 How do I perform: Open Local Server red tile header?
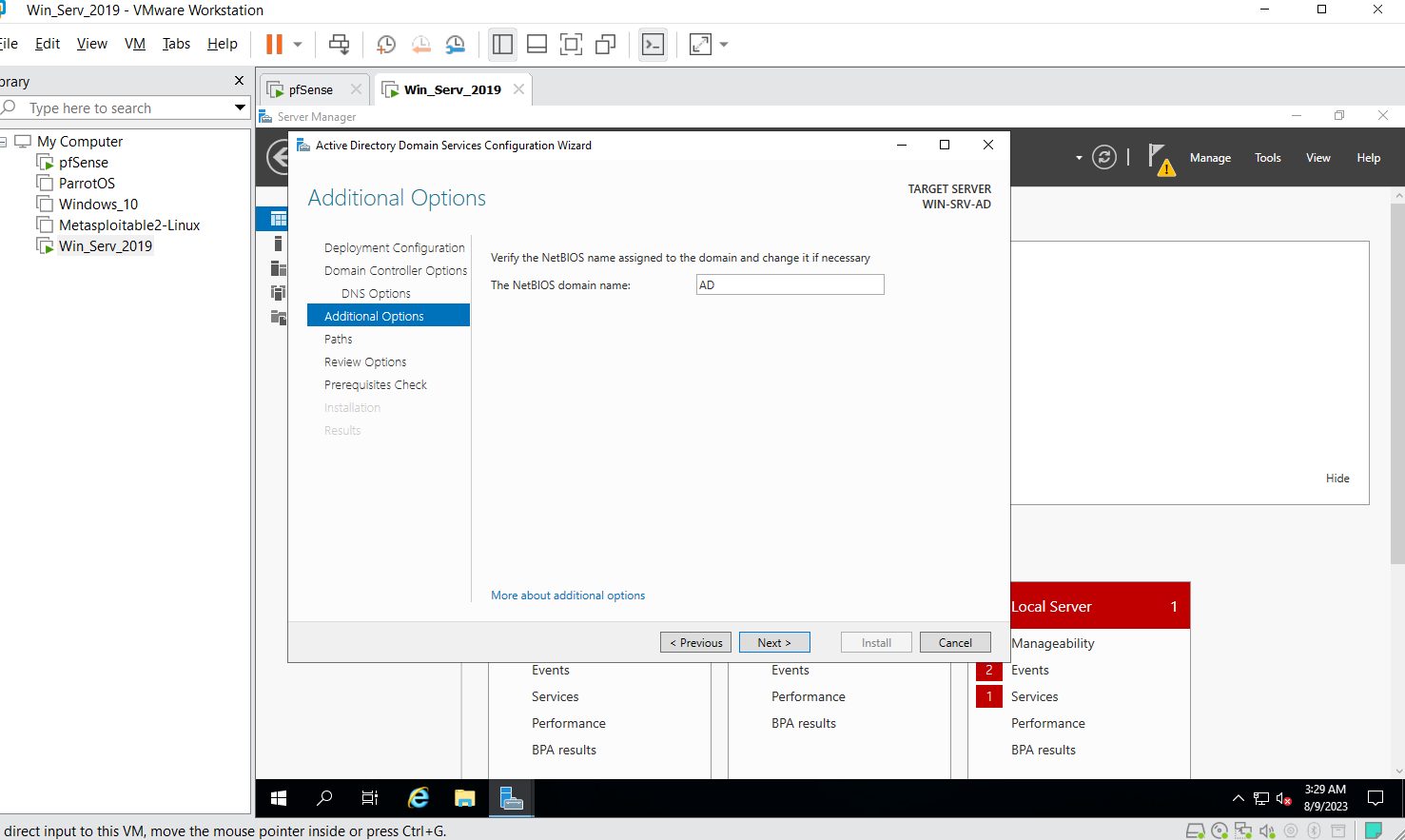tap(1100, 606)
